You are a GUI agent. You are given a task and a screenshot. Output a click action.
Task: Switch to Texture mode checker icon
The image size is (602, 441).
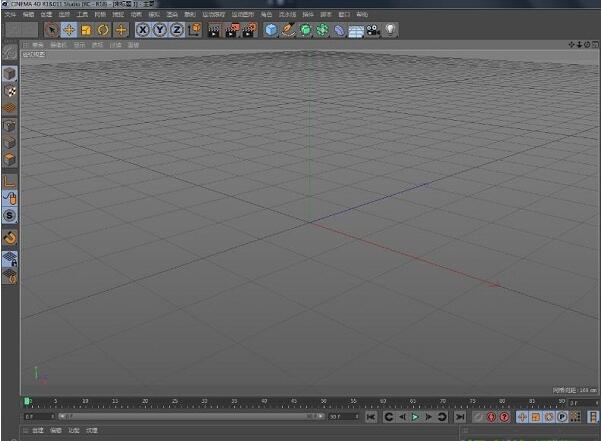(10, 91)
